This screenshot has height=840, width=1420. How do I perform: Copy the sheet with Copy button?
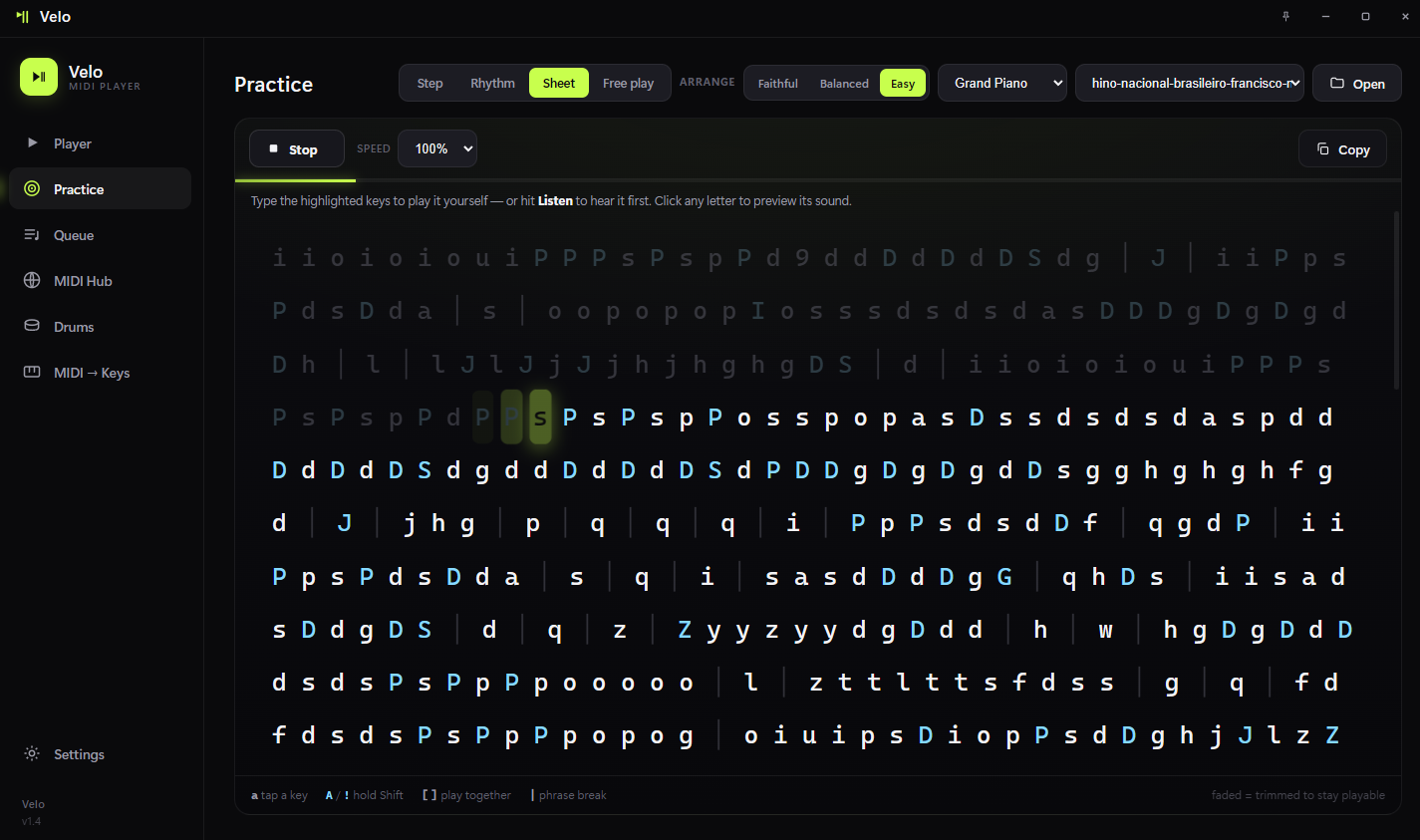tap(1342, 149)
